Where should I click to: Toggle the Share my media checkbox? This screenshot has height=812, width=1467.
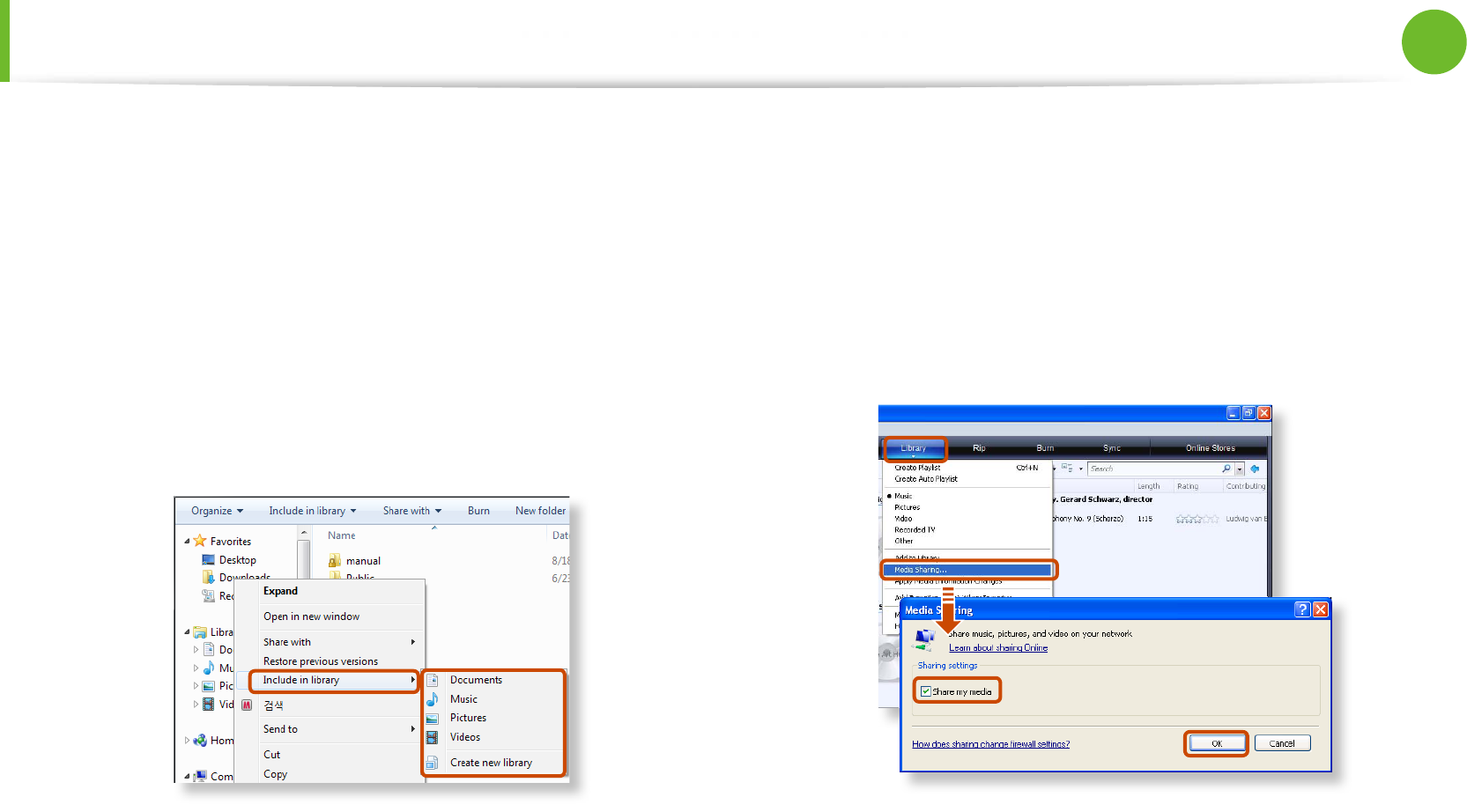coord(926,691)
